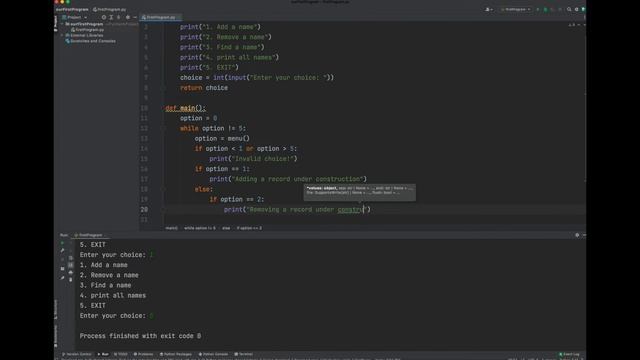This screenshot has width=640, height=360.
Task: Select firstProgram.py file in project tree
Action: click(x=88, y=30)
